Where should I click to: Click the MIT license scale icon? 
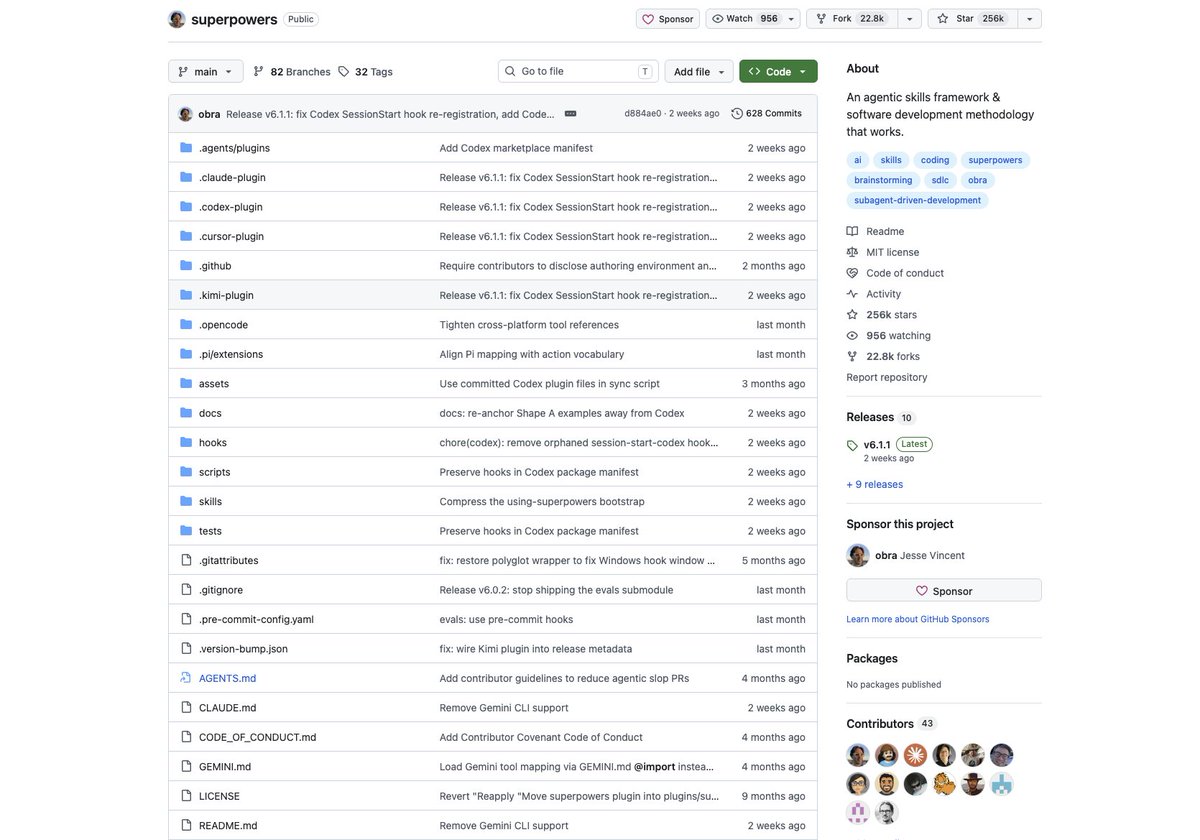[852, 252]
